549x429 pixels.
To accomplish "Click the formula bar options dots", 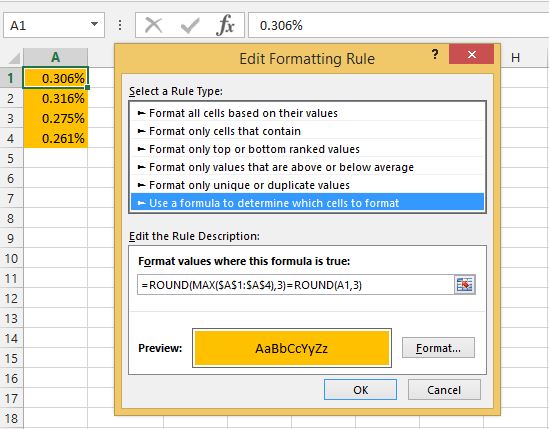I will [120, 25].
